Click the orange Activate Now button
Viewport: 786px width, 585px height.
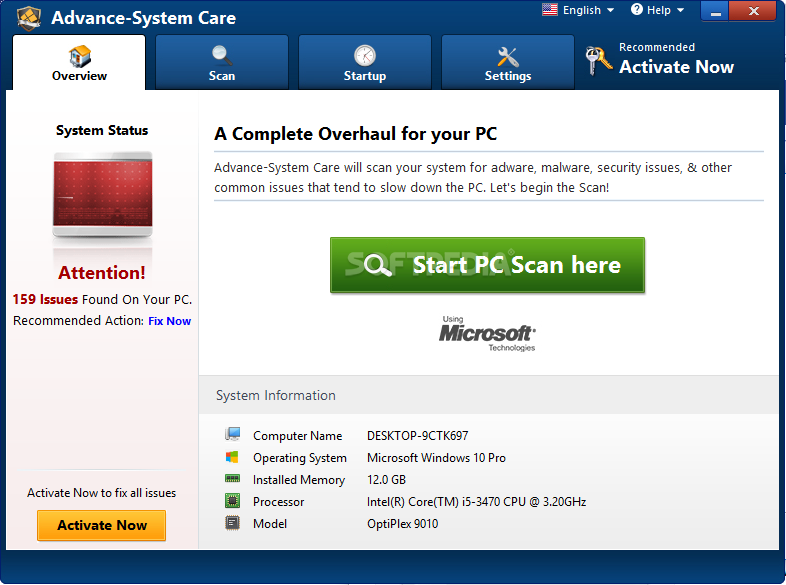coord(101,525)
